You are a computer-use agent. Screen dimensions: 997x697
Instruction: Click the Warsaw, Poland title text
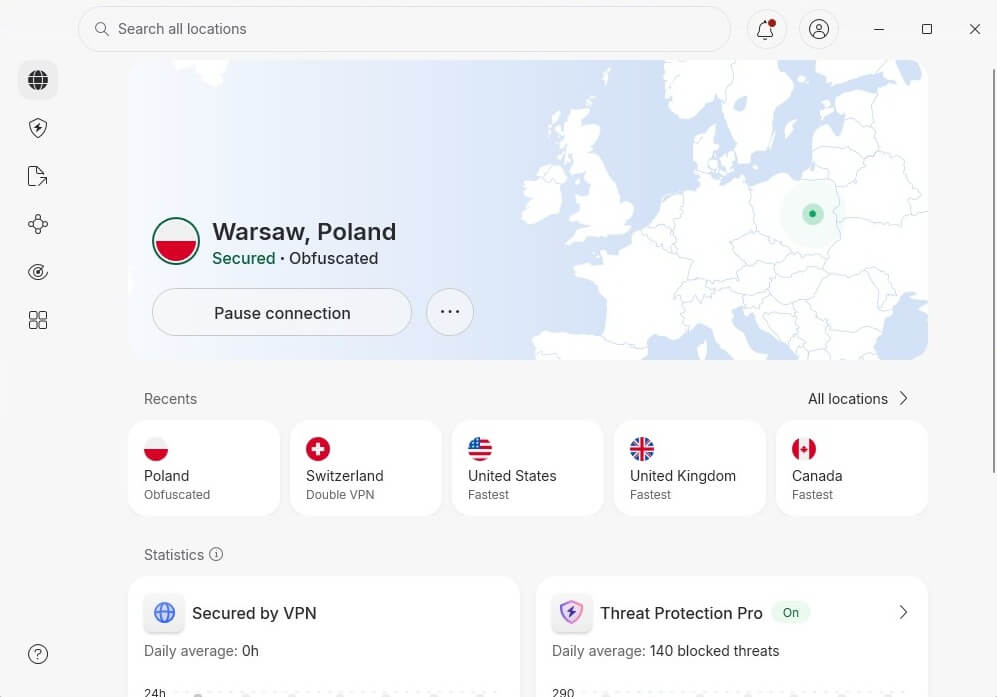(304, 232)
